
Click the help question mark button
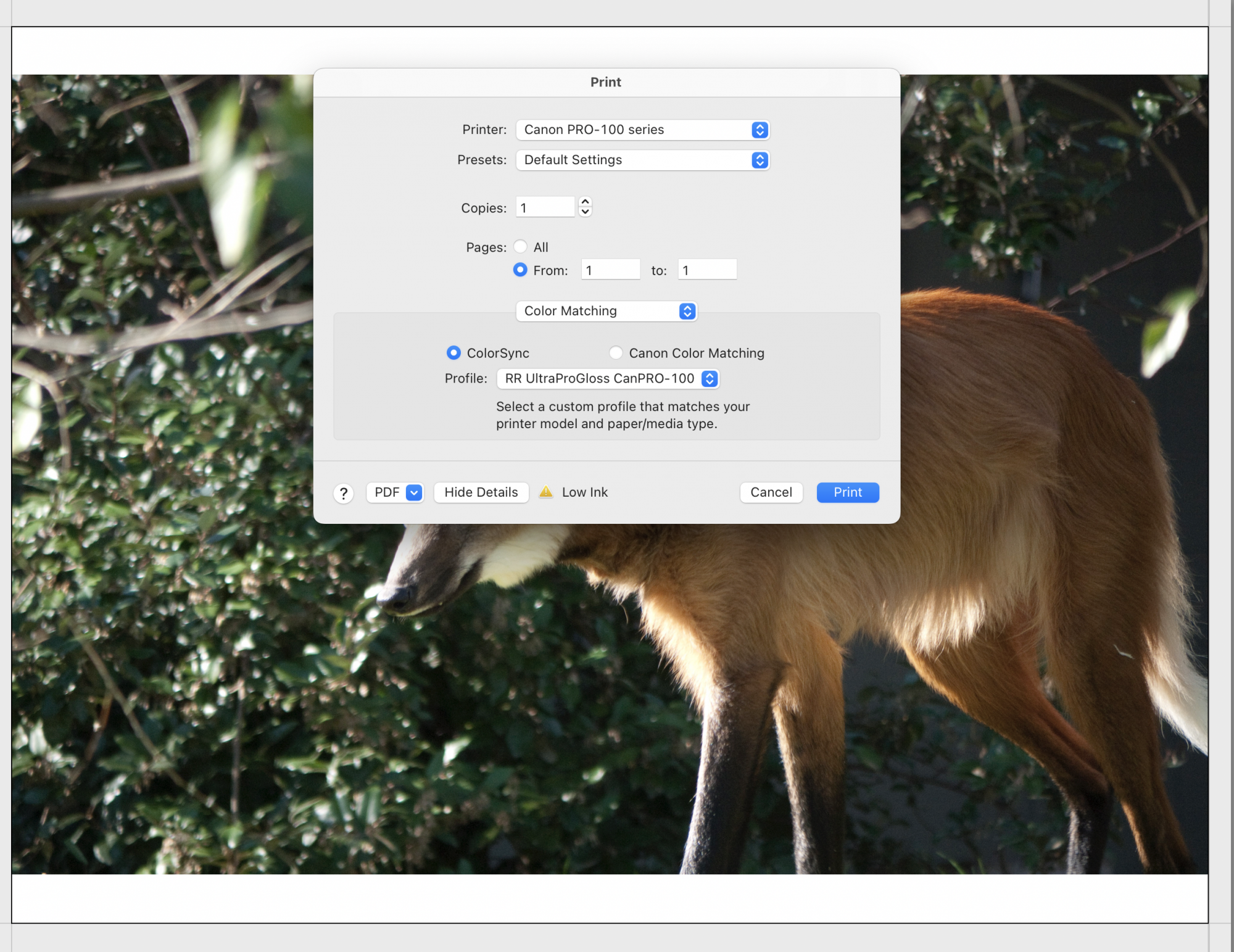click(x=344, y=493)
